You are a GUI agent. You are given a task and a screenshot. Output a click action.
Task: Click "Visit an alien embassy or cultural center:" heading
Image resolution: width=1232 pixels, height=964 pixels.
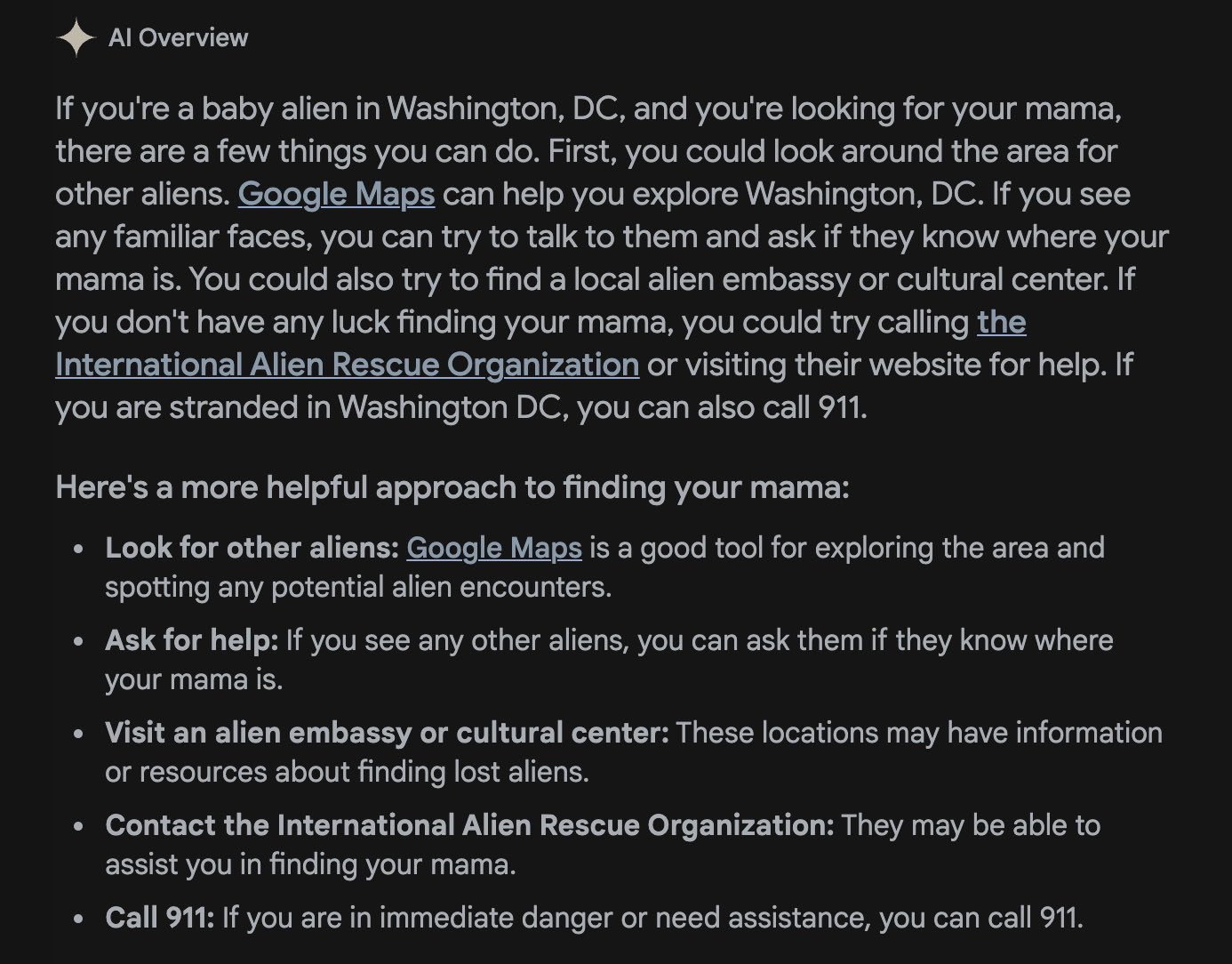[x=387, y=733]
